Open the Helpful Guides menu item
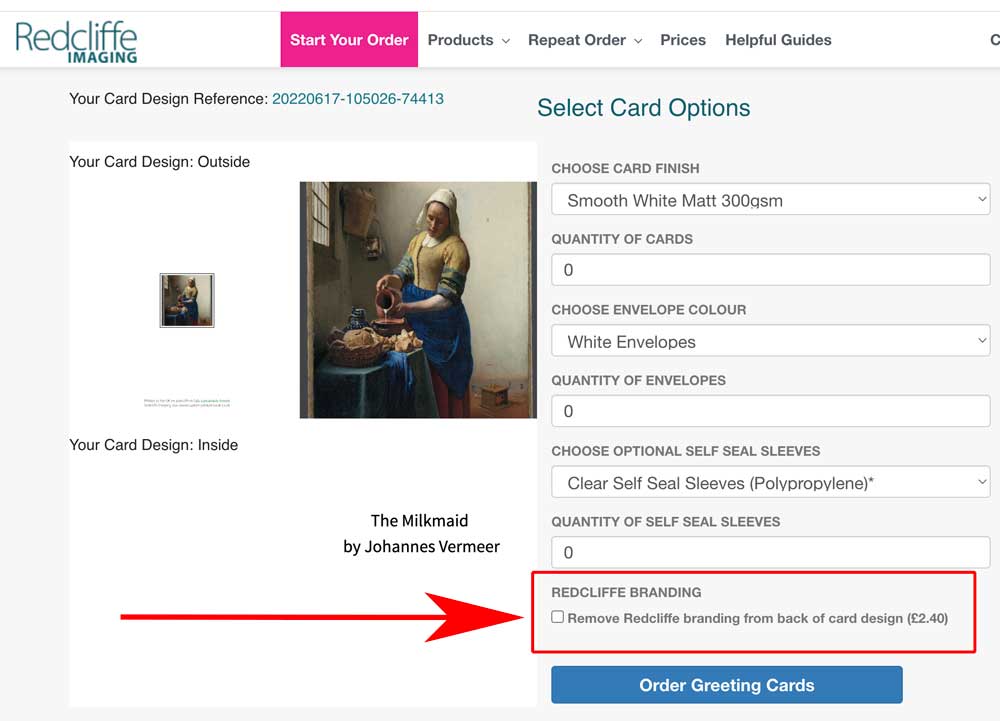The height and width of the screenshot is (721, 1000). pos(778,40)
